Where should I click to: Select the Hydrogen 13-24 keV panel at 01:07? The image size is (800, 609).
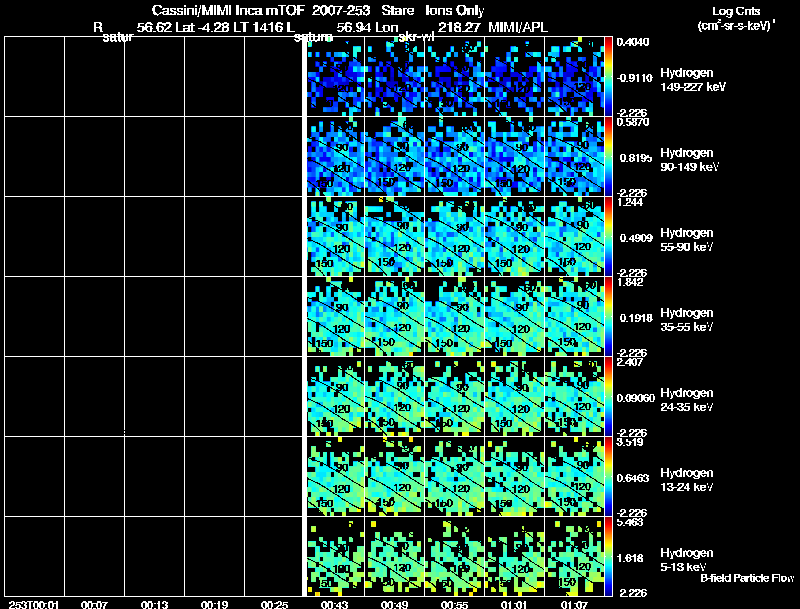[574, 477]
